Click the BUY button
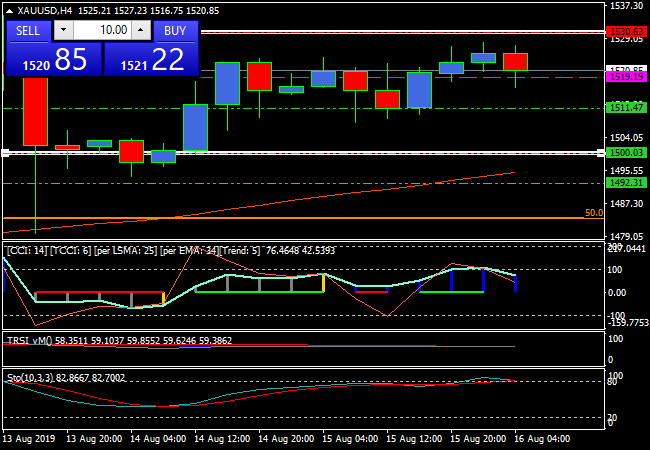Screen dimensions: 650x450 click(x=175, y=30)
